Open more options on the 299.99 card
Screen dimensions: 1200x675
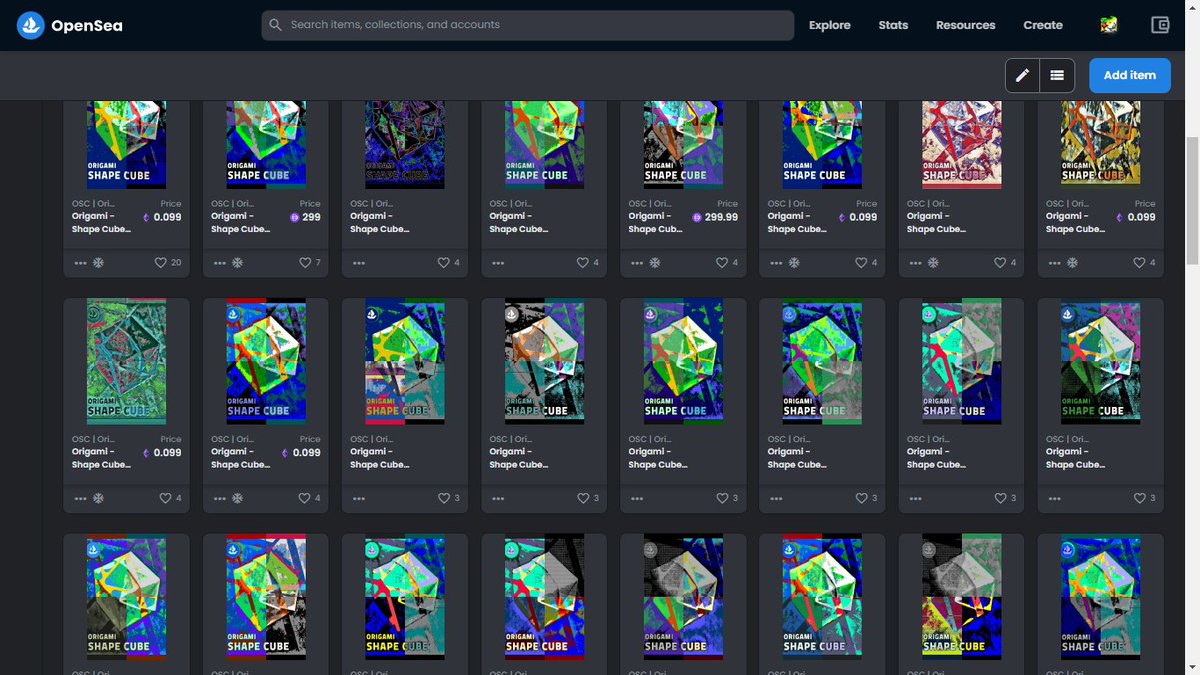coord(637,263)
